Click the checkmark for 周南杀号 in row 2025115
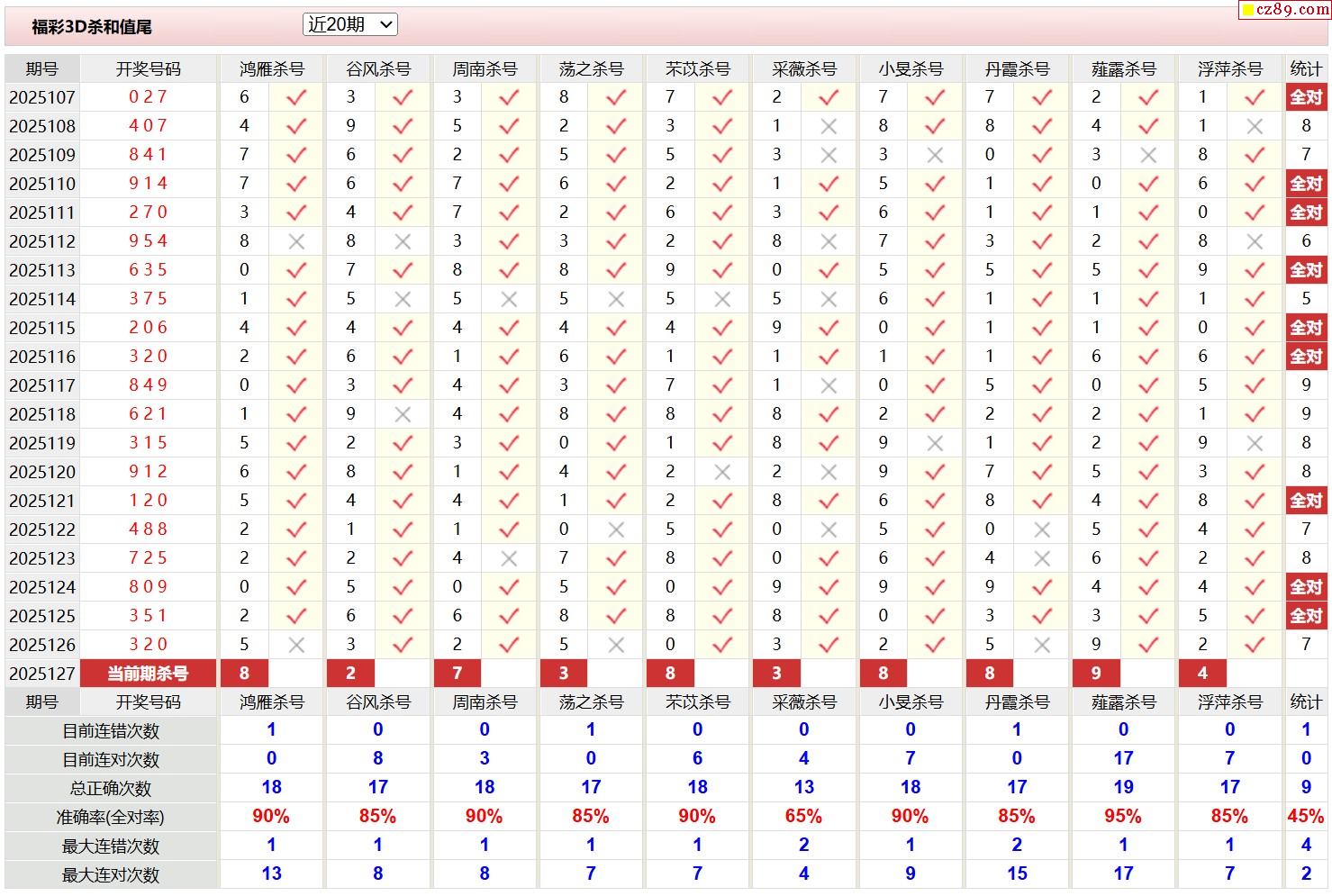The image size is (1332, 896). pos(509,328)
